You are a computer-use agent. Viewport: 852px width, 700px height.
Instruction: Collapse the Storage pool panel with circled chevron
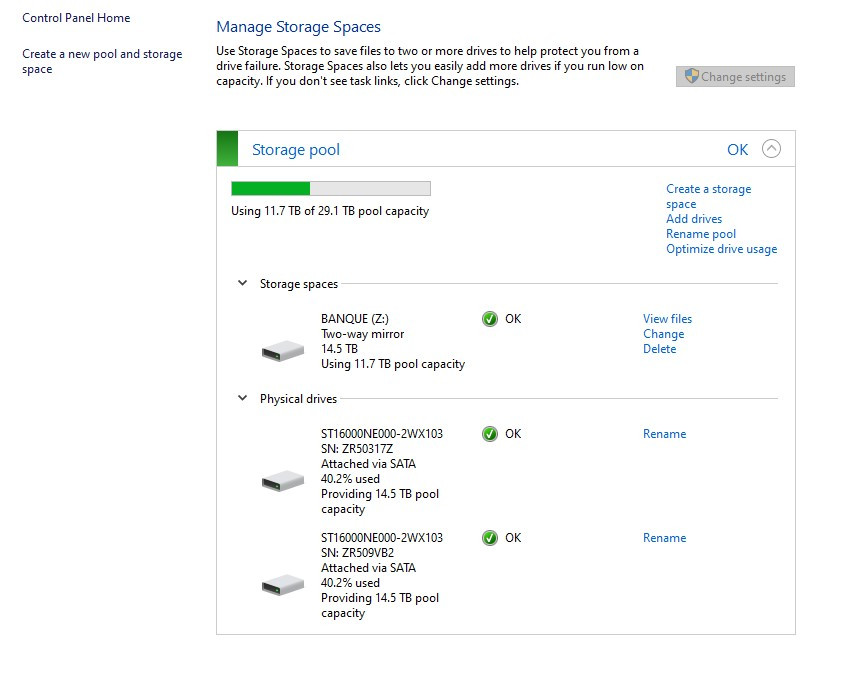[771, 149]
